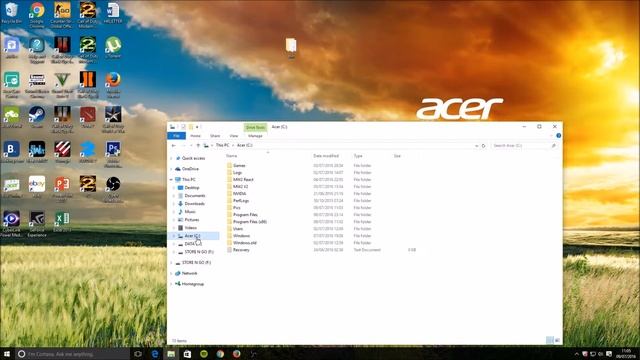
Task: Open the Home ribbon tab
Action: (196, 136)
